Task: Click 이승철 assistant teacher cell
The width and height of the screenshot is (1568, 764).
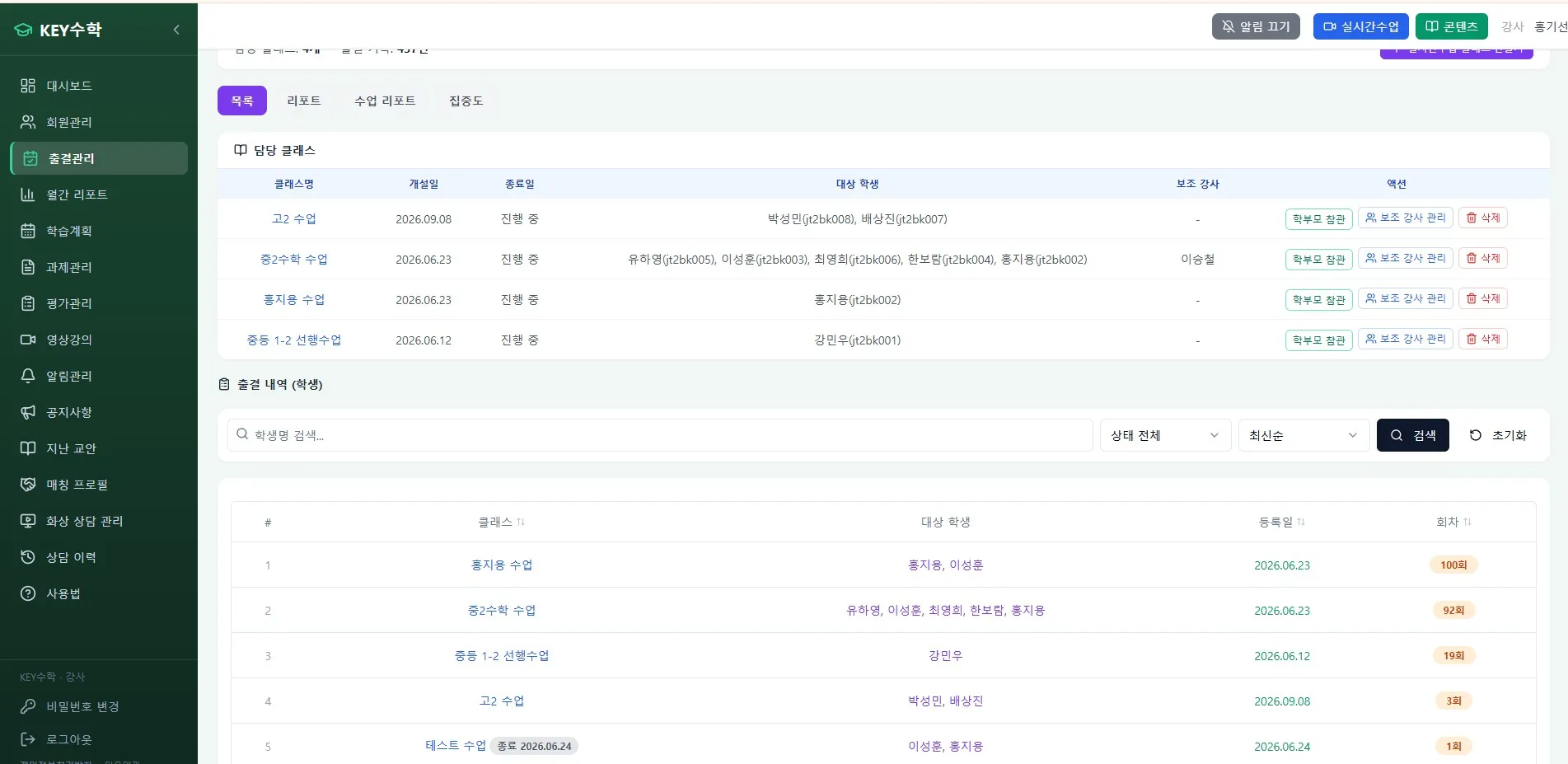Action: pyautogui.click(x=1198, y=260)
